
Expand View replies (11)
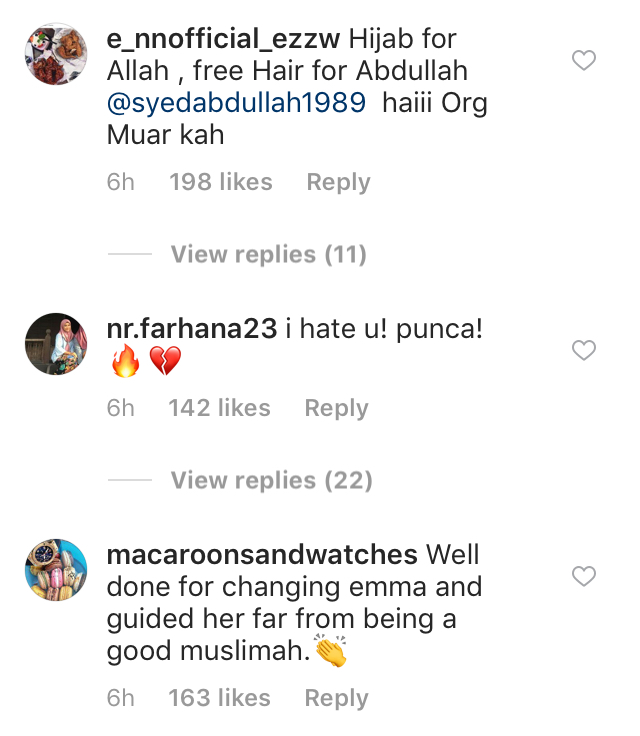(x=269, y=254)
